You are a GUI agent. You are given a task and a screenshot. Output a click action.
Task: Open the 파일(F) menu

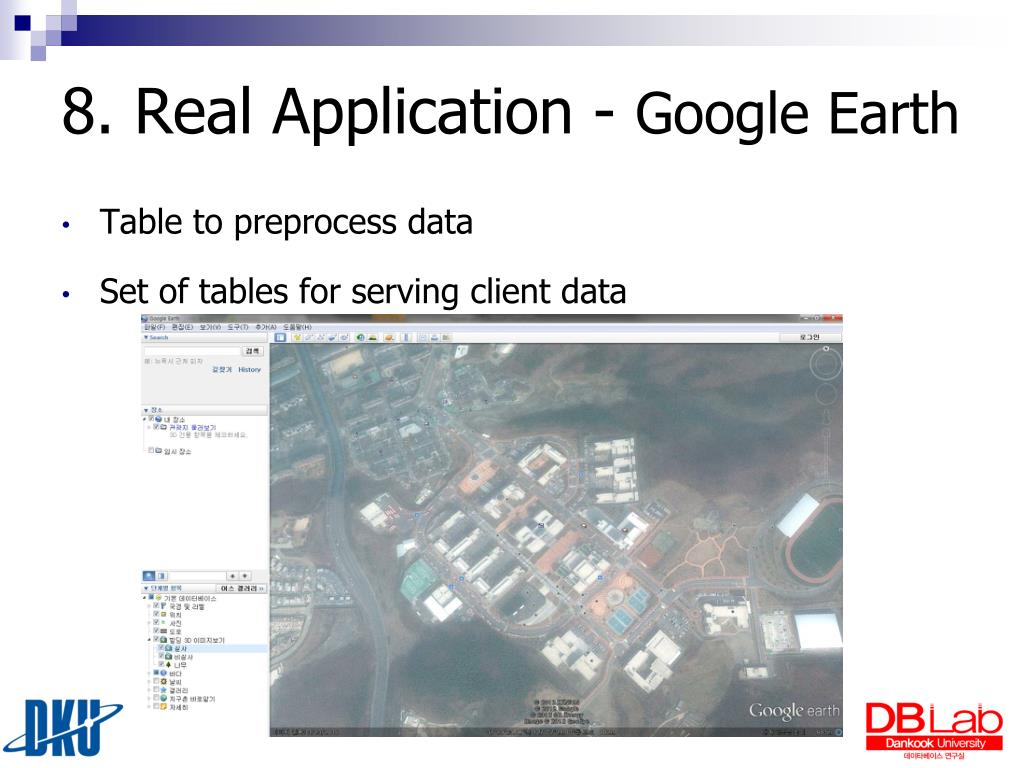coord(155,327)
